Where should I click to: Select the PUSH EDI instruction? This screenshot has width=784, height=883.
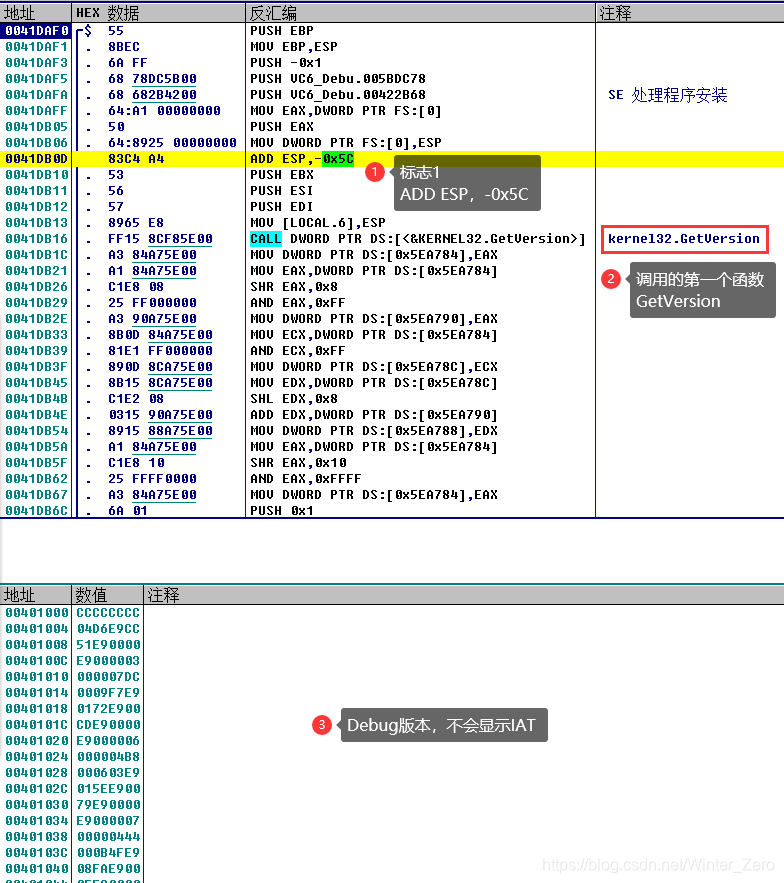coord(282,207)
